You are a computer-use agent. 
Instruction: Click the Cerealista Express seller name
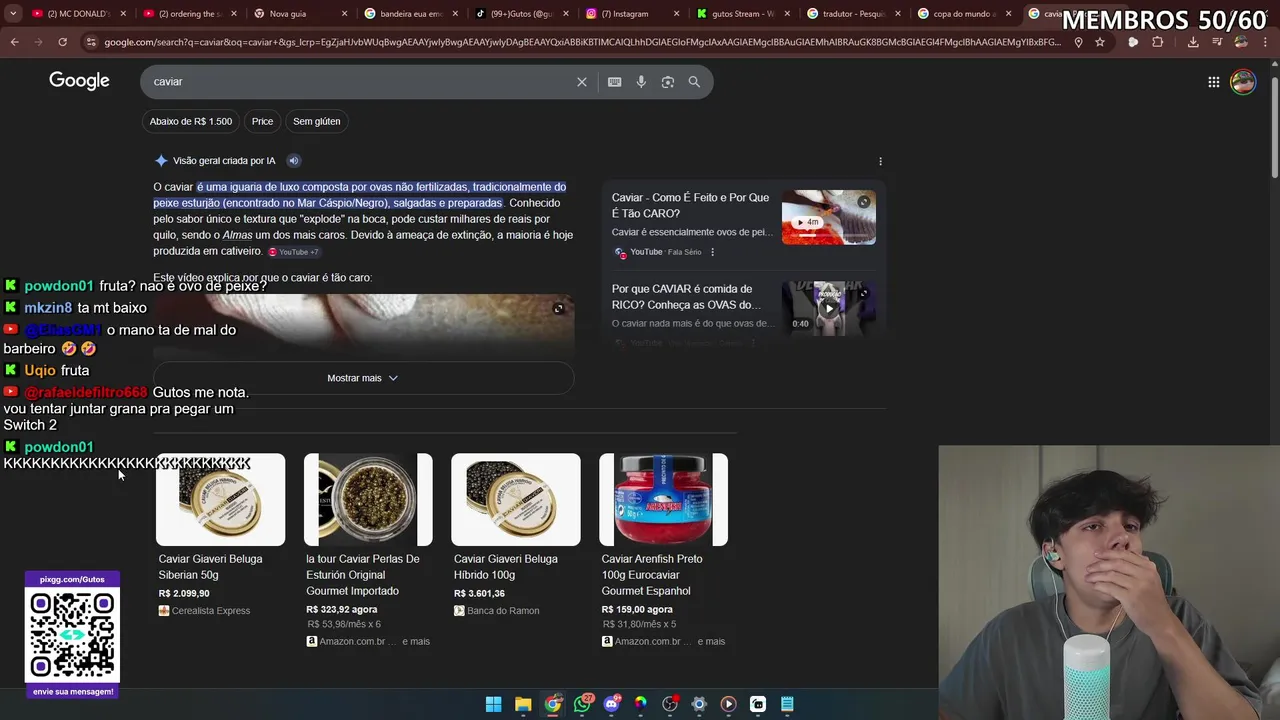211,611
